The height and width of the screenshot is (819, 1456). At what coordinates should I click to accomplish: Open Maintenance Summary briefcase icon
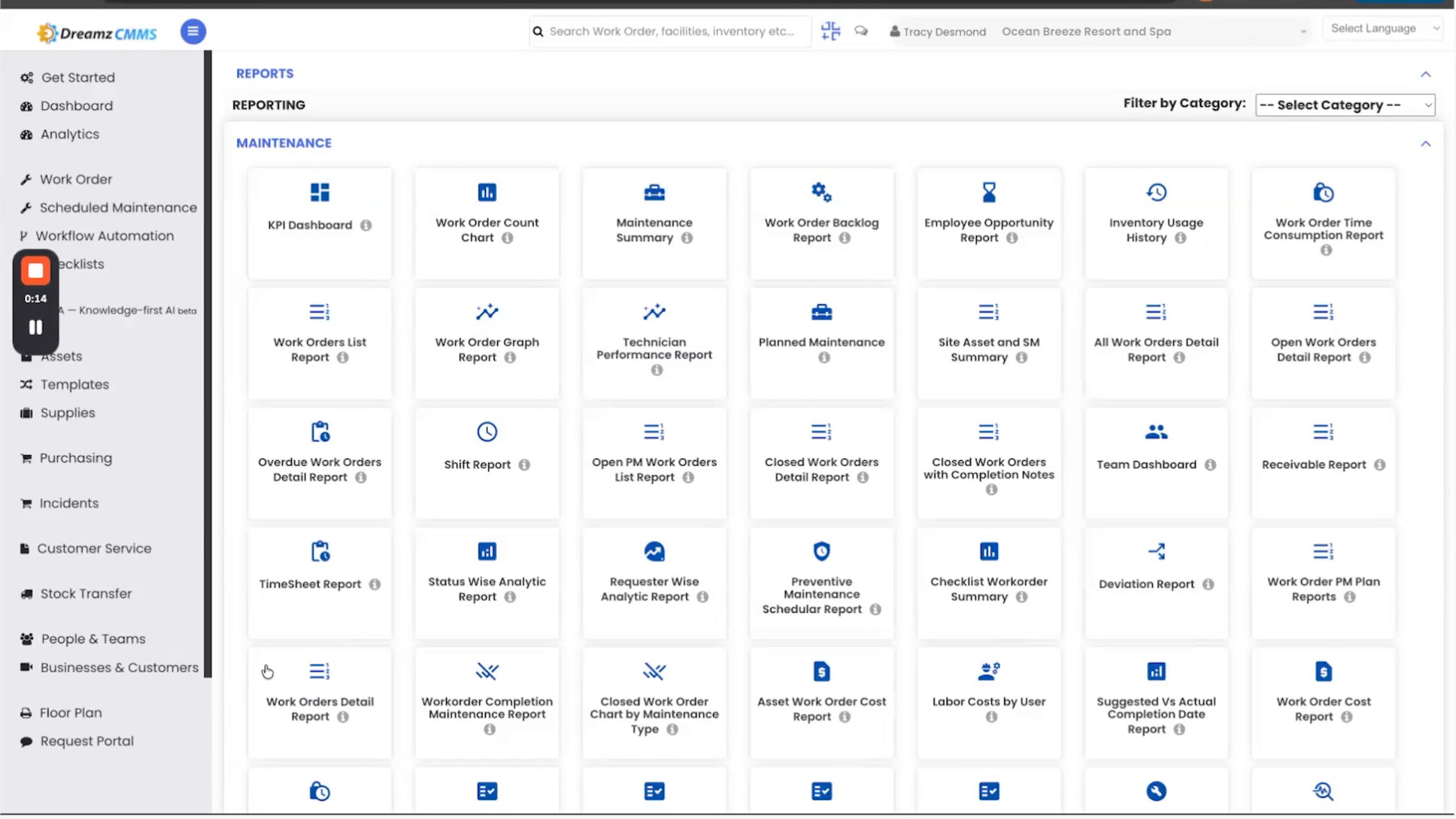coord(655,192)
